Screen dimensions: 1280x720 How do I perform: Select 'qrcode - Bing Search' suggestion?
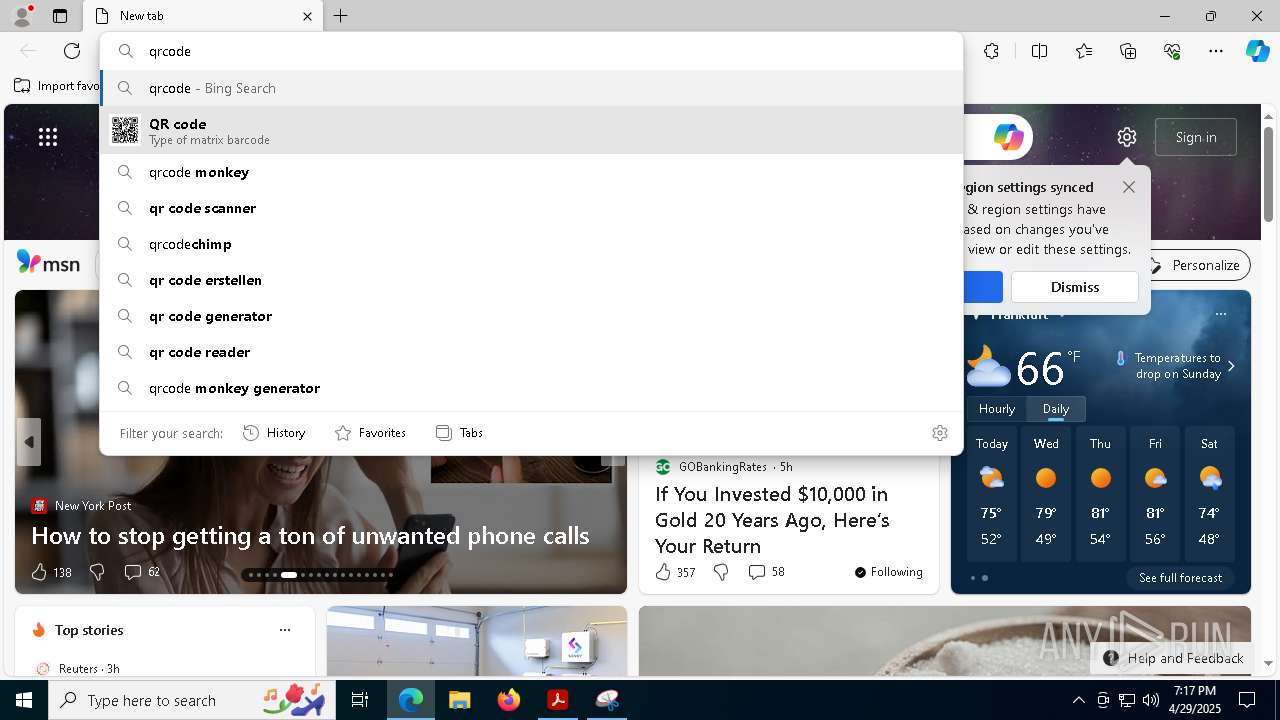click(x=531, y=88)
